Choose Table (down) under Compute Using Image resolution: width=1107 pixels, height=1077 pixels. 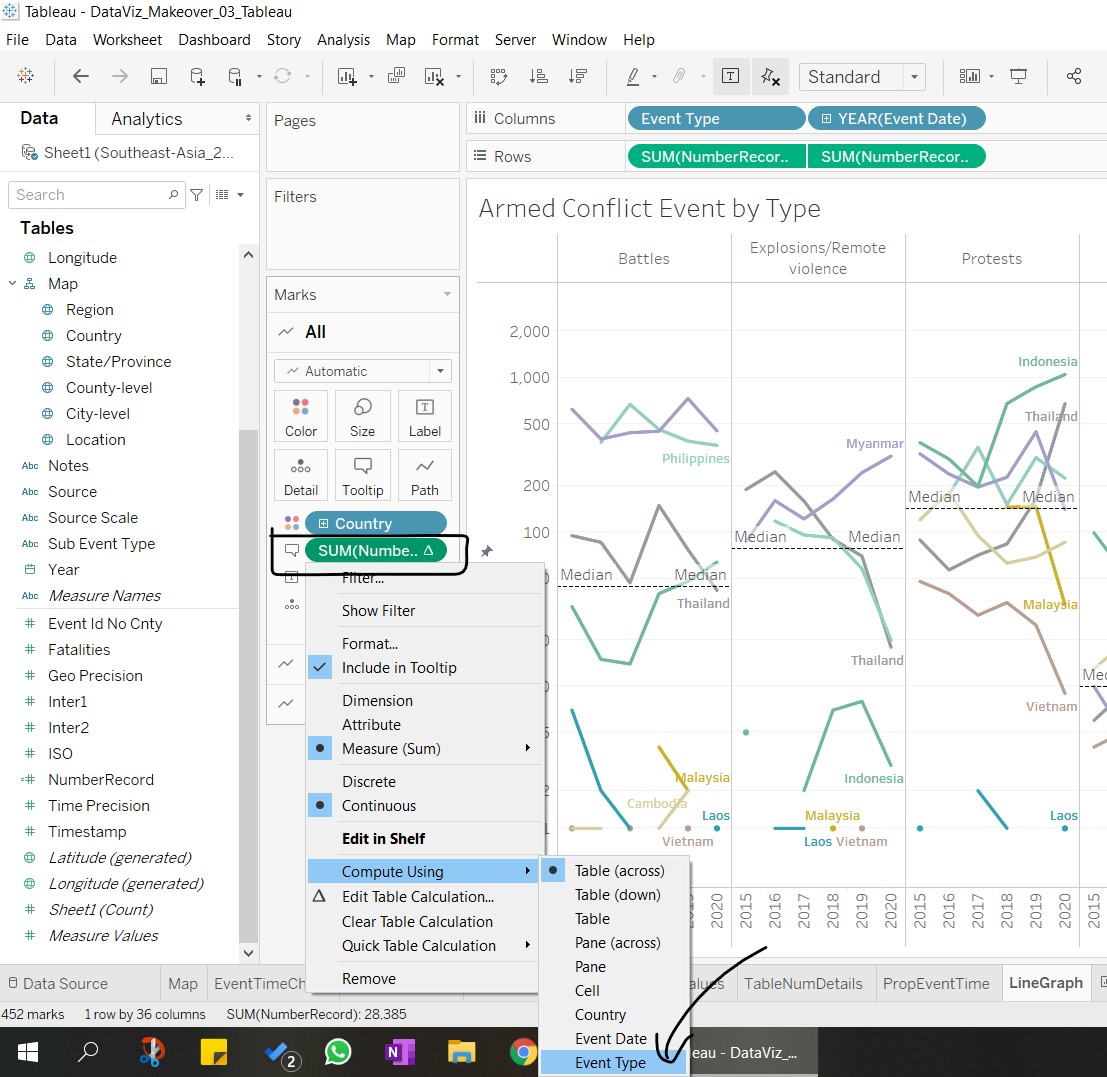tap(617, 895)
